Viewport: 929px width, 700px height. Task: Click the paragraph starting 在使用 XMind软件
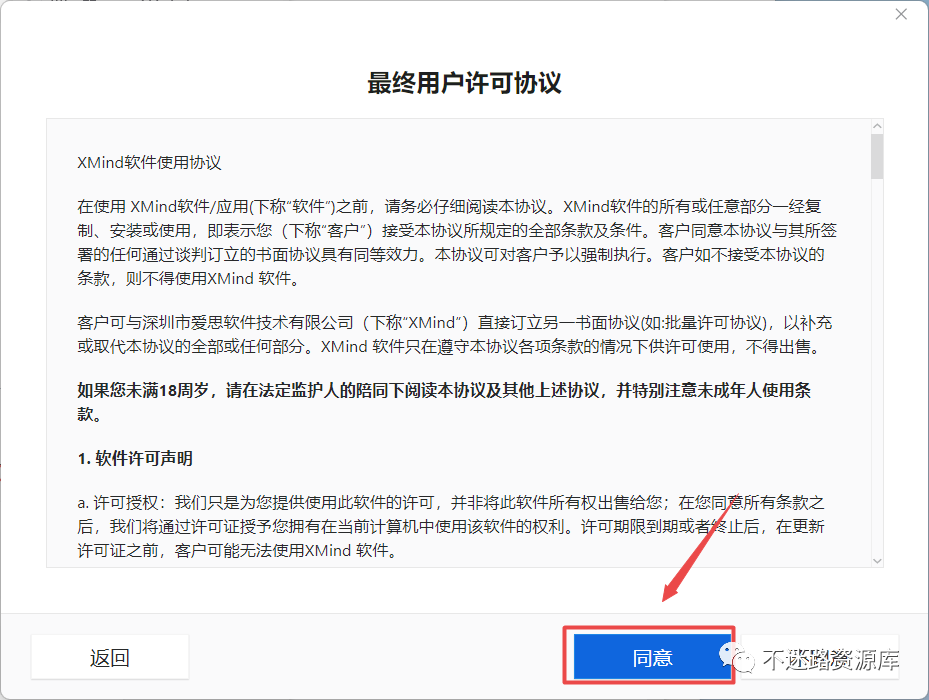pos(456,242)
